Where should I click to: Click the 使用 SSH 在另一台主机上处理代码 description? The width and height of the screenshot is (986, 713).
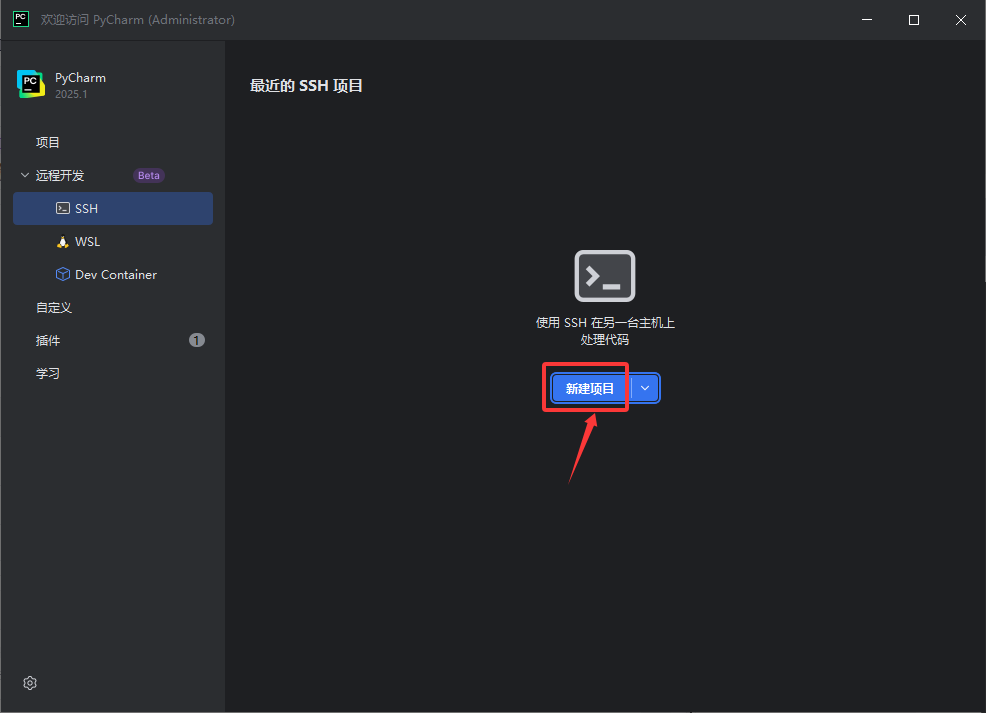pos(605,331)
